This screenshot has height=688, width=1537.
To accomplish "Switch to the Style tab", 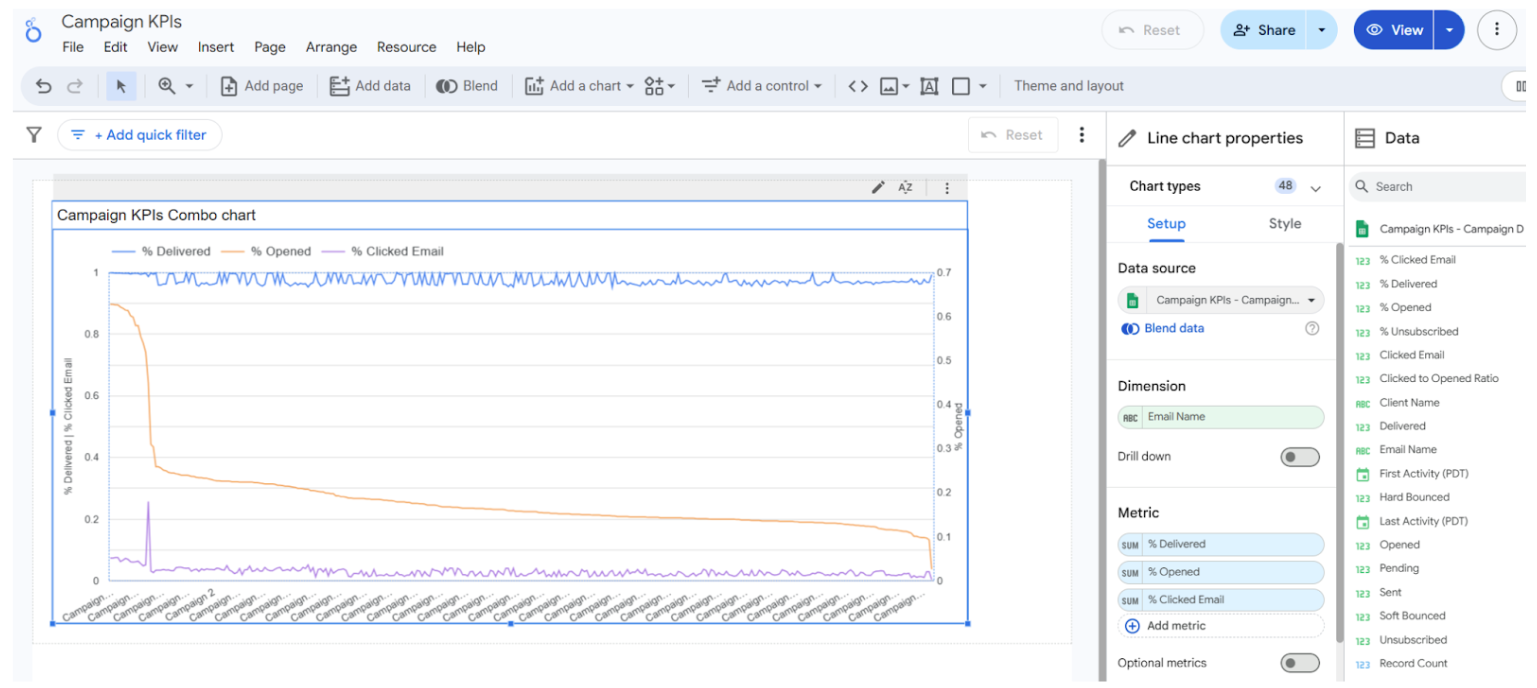I will tap(1285, 223).
